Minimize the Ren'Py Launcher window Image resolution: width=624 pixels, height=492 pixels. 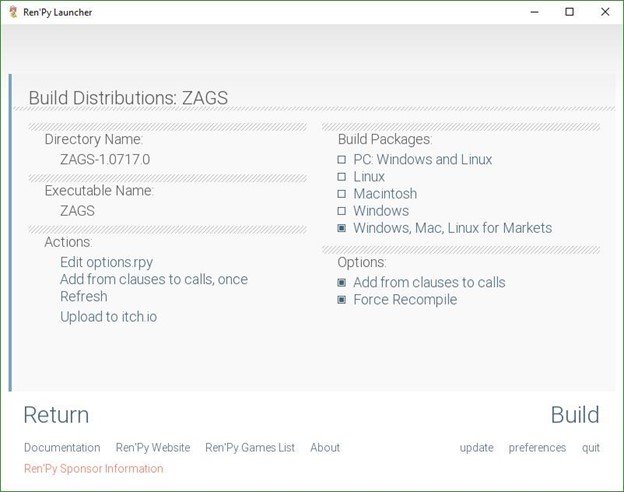coord(534,12)
